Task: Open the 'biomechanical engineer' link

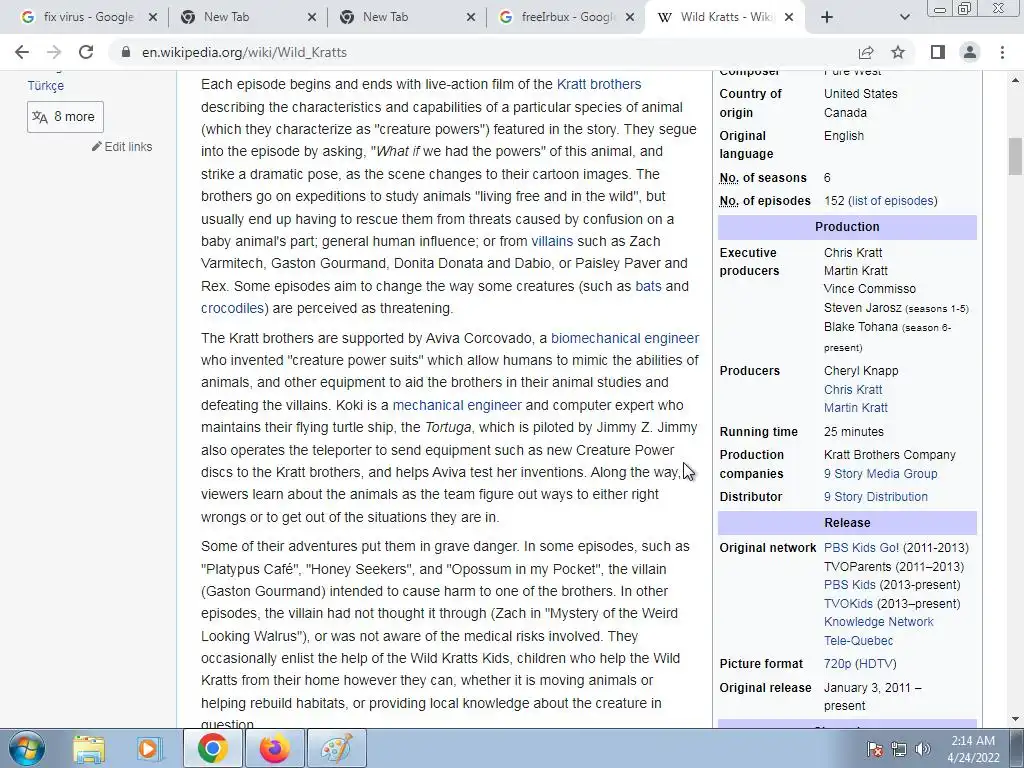Action: pos(625,338)
